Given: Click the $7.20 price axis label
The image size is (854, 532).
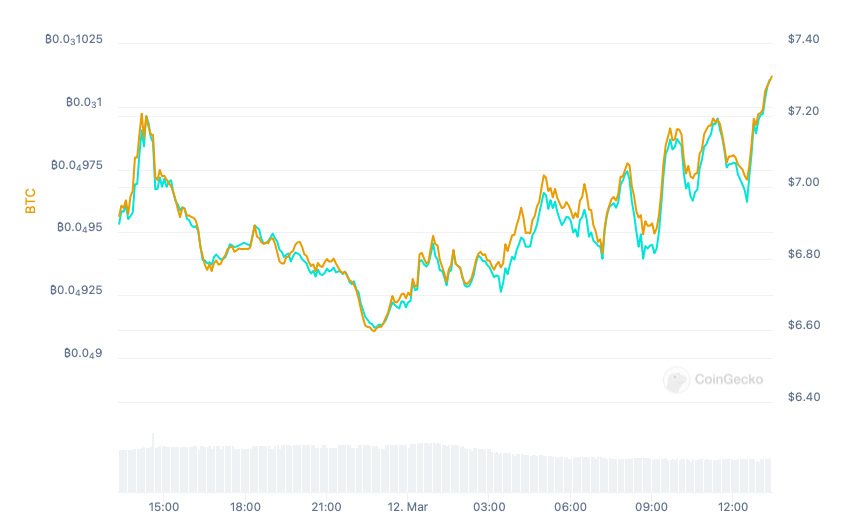Looking at the screenshot, I should point(804,111).
